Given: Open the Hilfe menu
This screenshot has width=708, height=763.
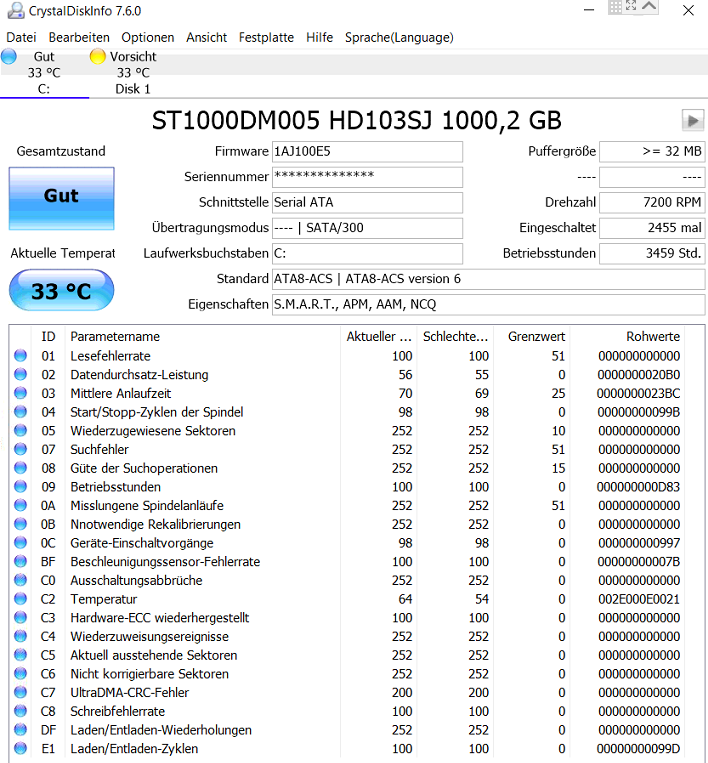Looking at the screenshot, I should coord(319,37).
